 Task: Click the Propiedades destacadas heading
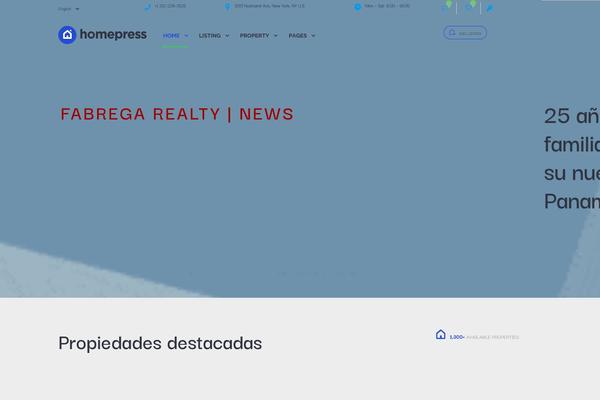160,343
